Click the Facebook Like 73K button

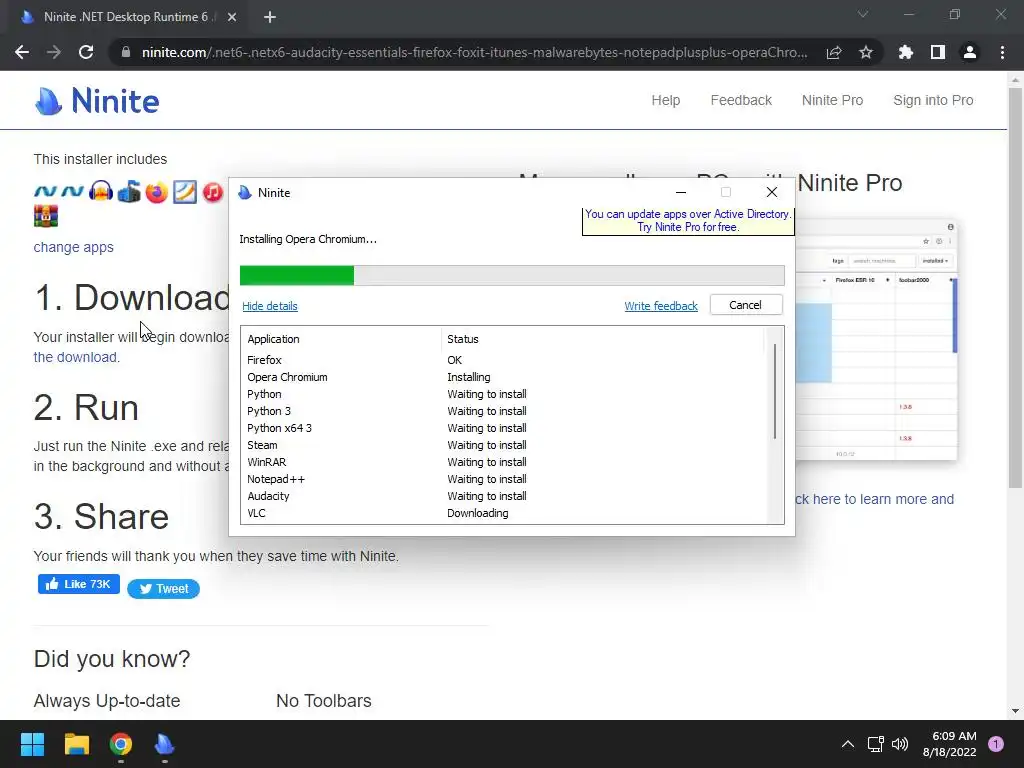(78, 584)
